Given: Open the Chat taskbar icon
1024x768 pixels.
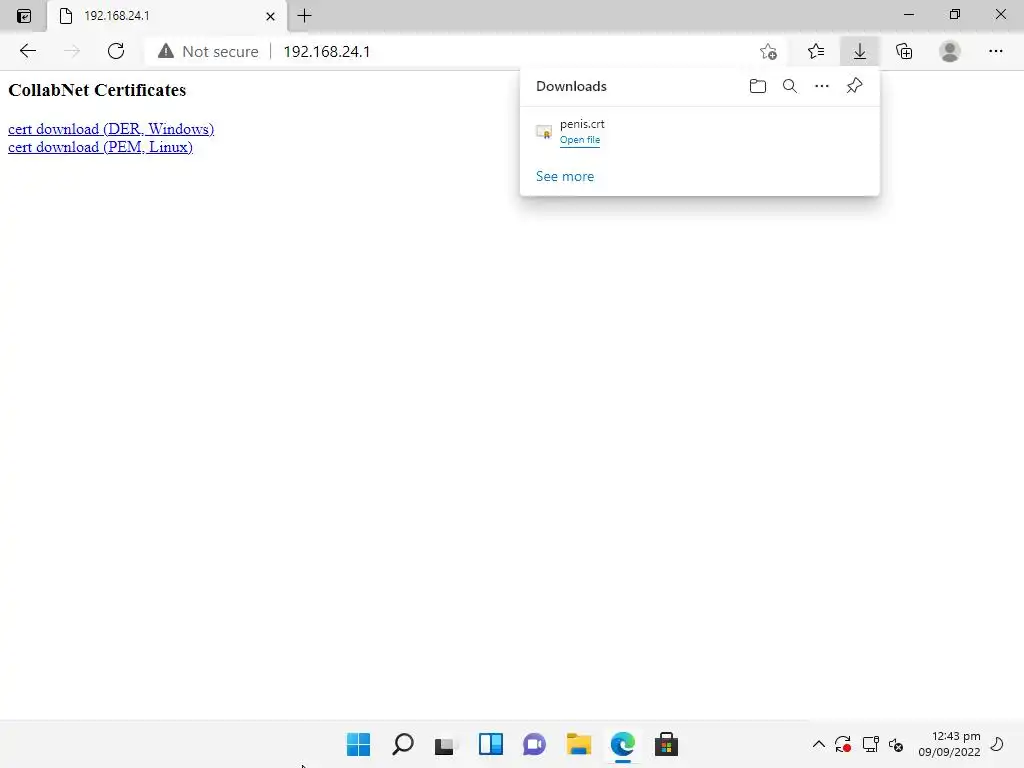Looking at the screenshot, I should coord(534,744).
